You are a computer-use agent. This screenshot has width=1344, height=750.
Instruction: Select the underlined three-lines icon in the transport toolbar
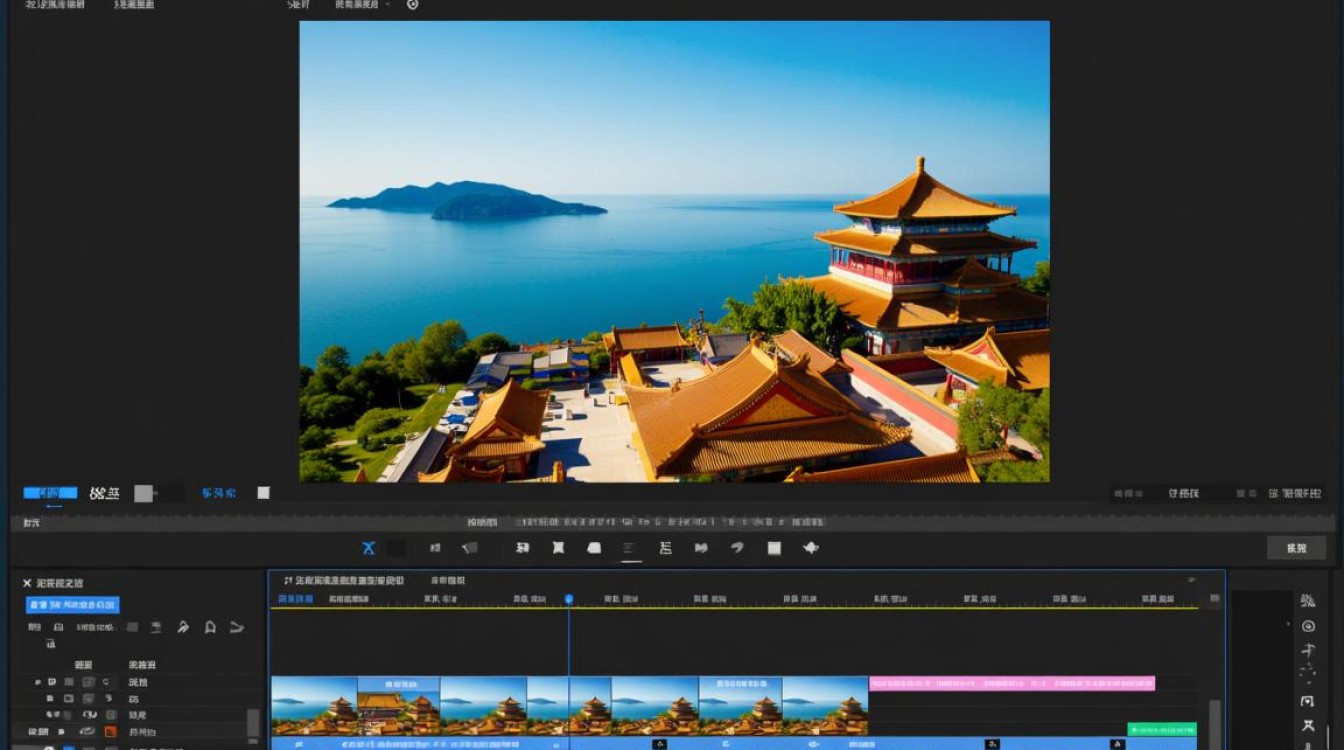pos(629,549)
